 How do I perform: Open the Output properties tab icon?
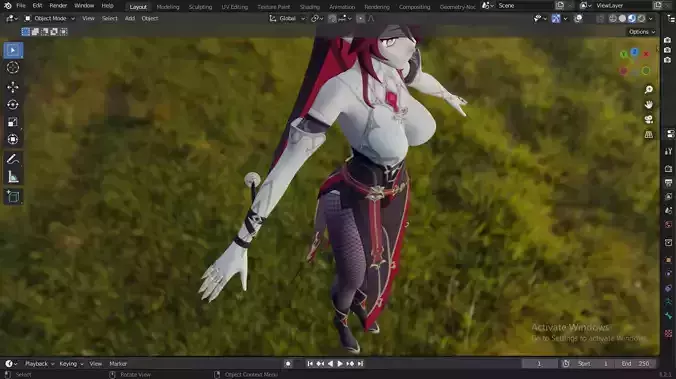[x=668, y=183]
